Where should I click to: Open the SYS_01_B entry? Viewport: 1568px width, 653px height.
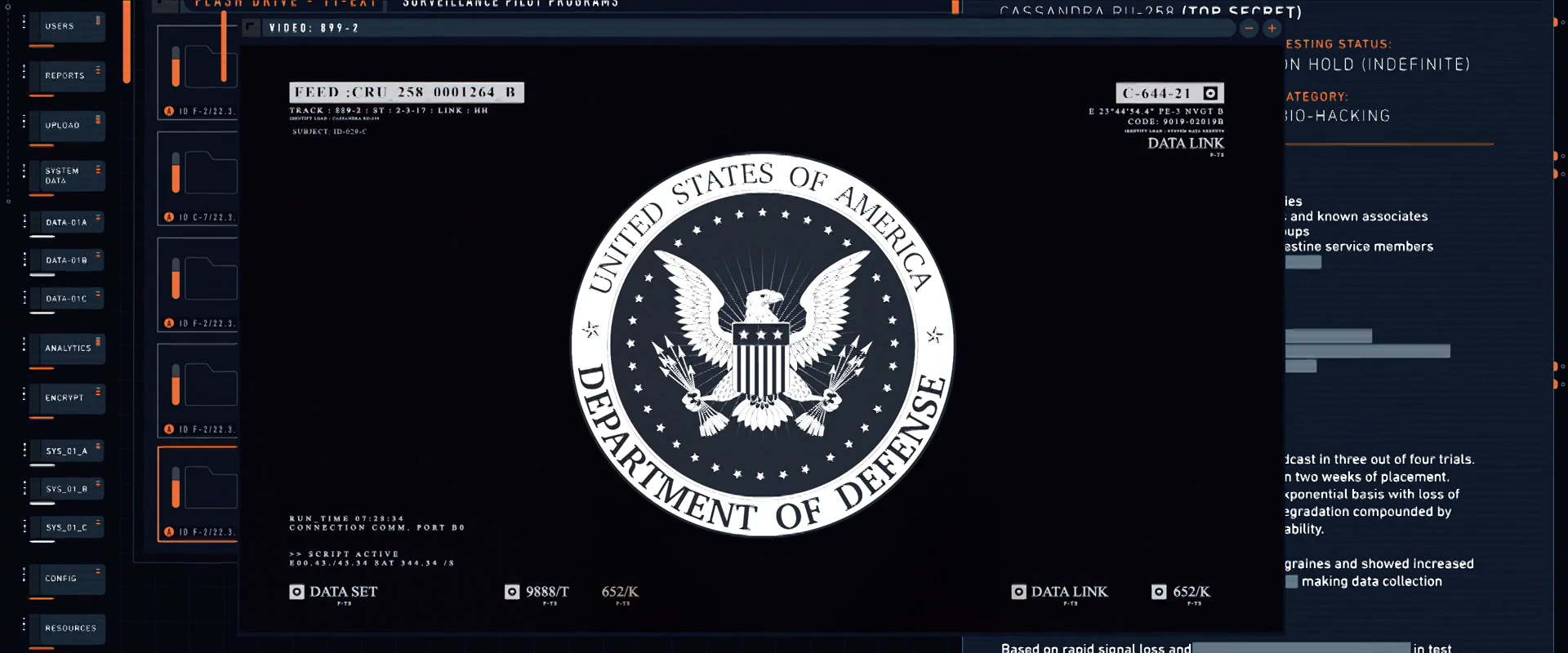pyautogui.click(x=67, y=489)
